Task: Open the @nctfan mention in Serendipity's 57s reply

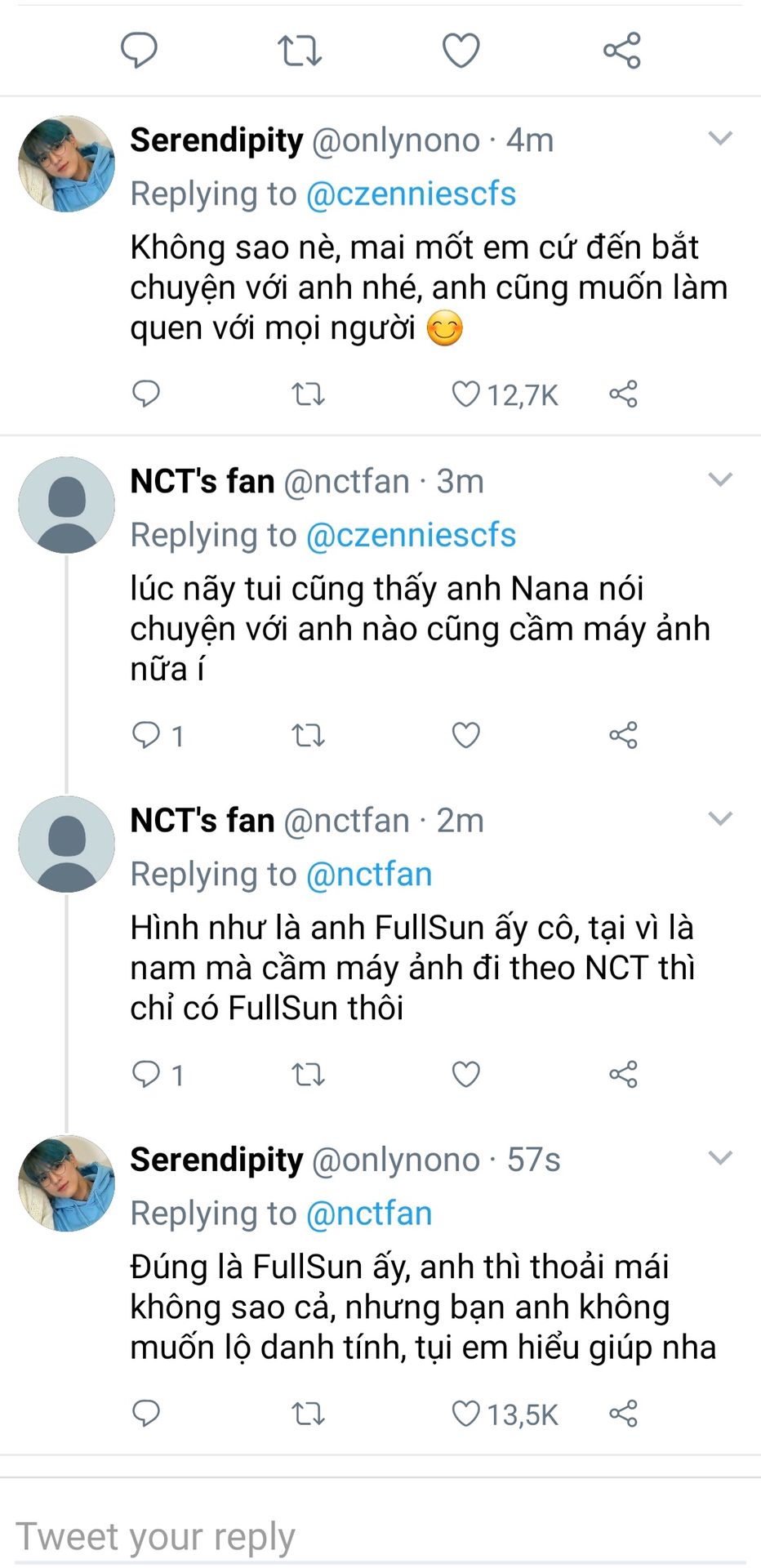Action: point(368,1214)
